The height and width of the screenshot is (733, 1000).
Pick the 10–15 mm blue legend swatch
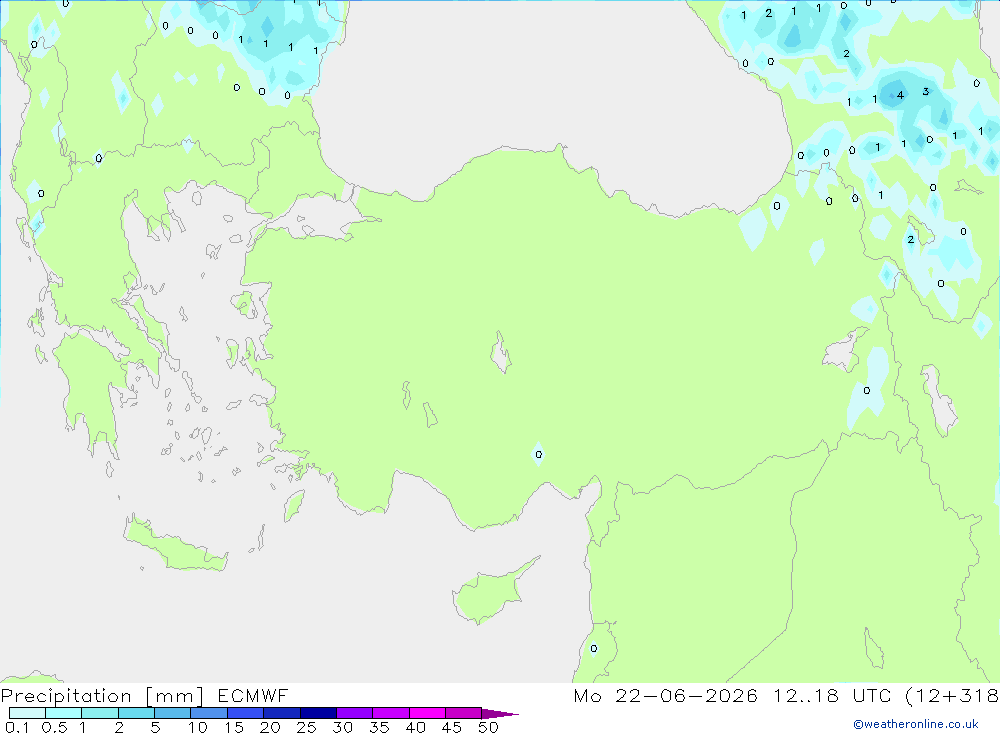pyautogui.click(x=209, y=713)
